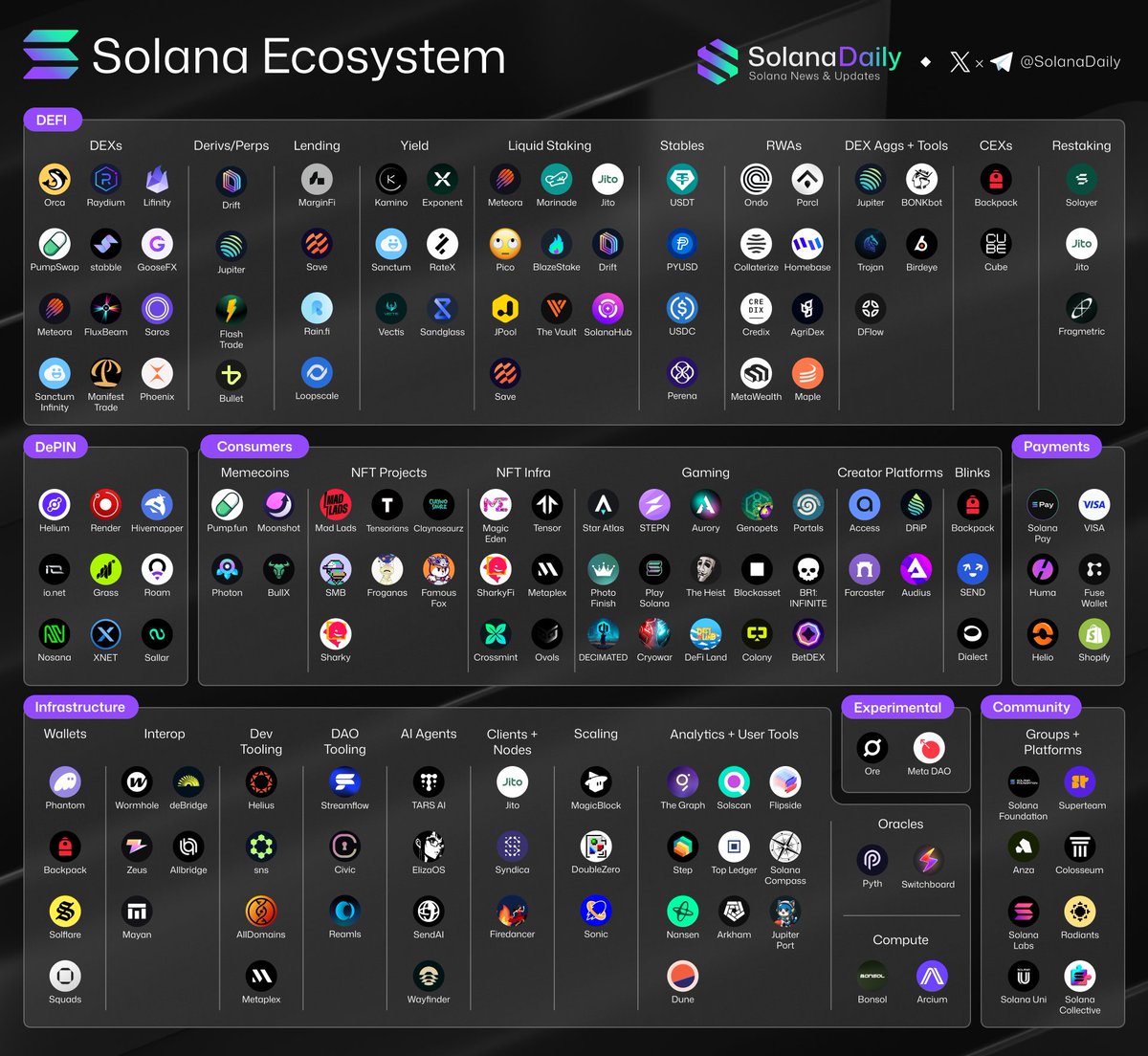Click the Meta DAO icon
Viewport: 1148px width, 1056px height.
(x=928, y=747)
